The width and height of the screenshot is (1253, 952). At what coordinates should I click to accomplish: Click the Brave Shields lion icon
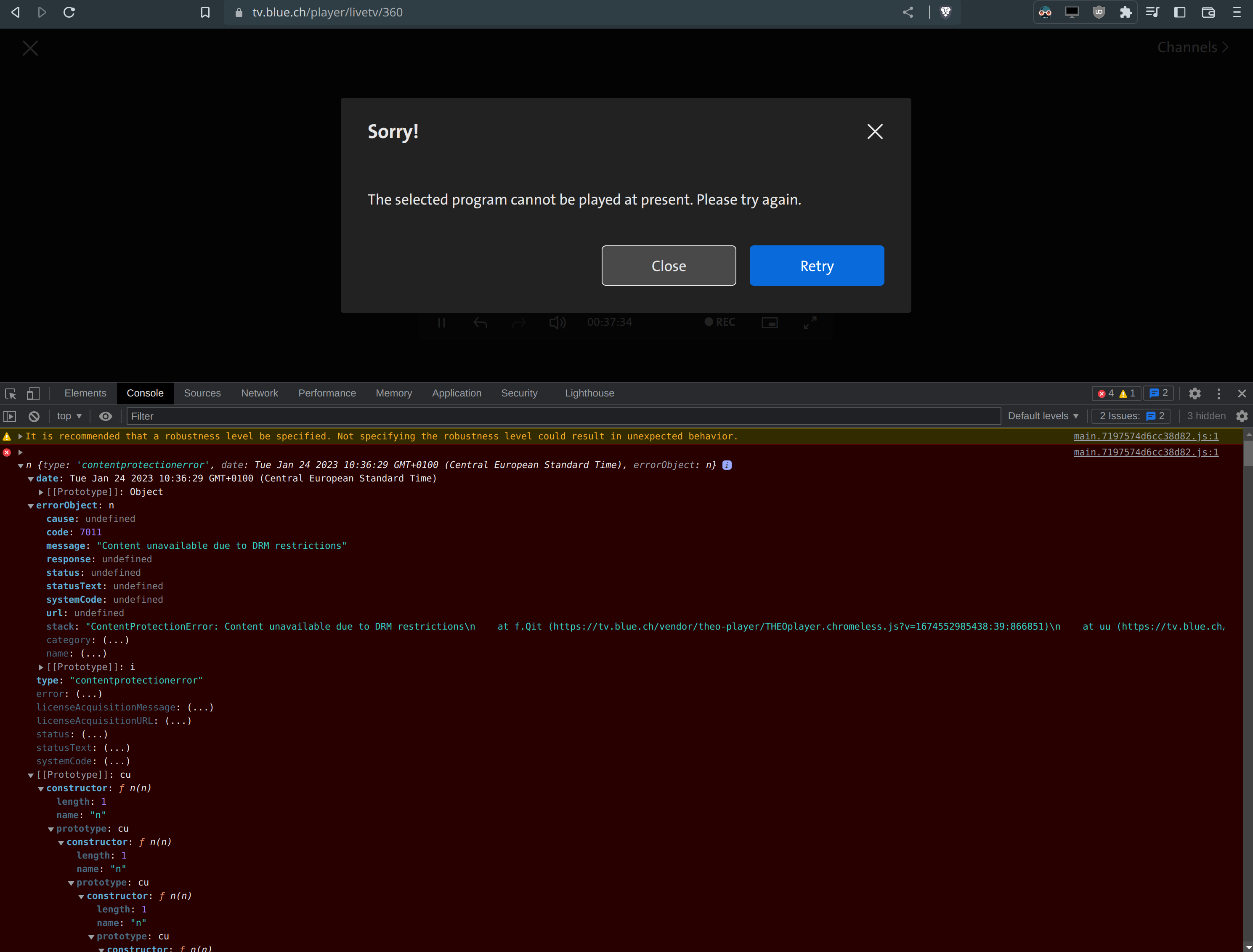[945, 13]
